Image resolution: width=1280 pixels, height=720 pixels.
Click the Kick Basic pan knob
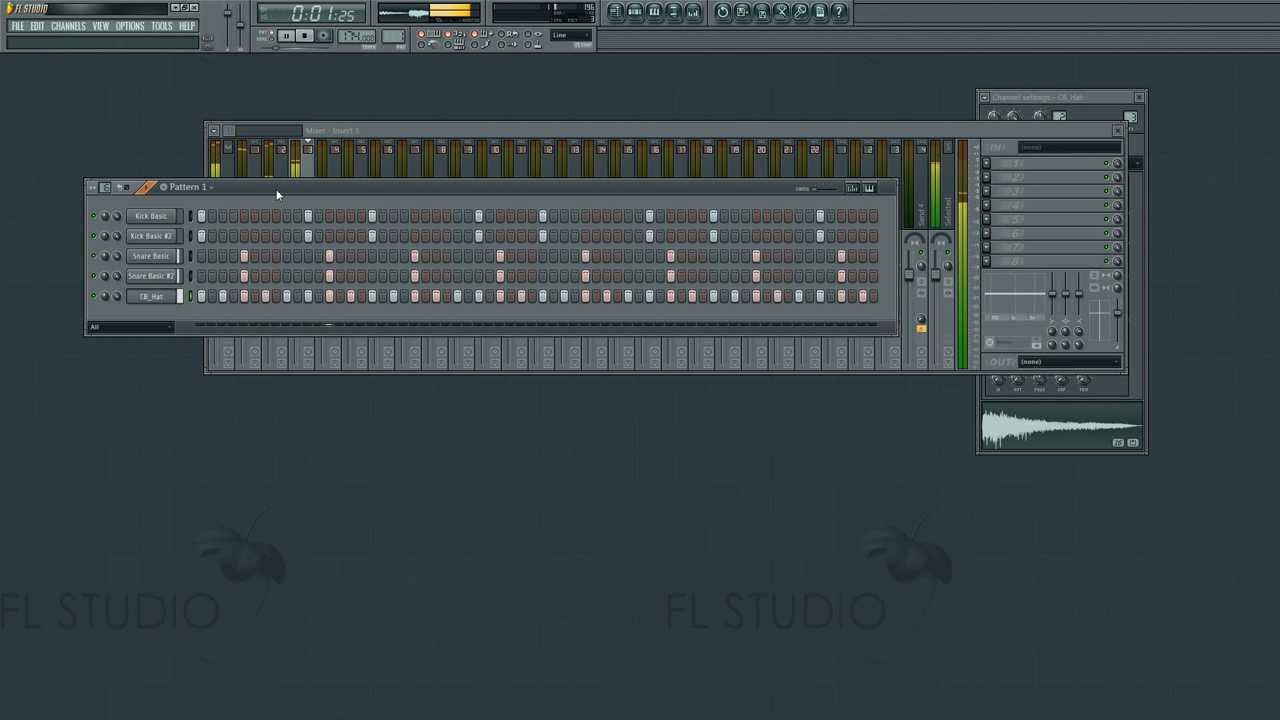click(x=105, y=216)
